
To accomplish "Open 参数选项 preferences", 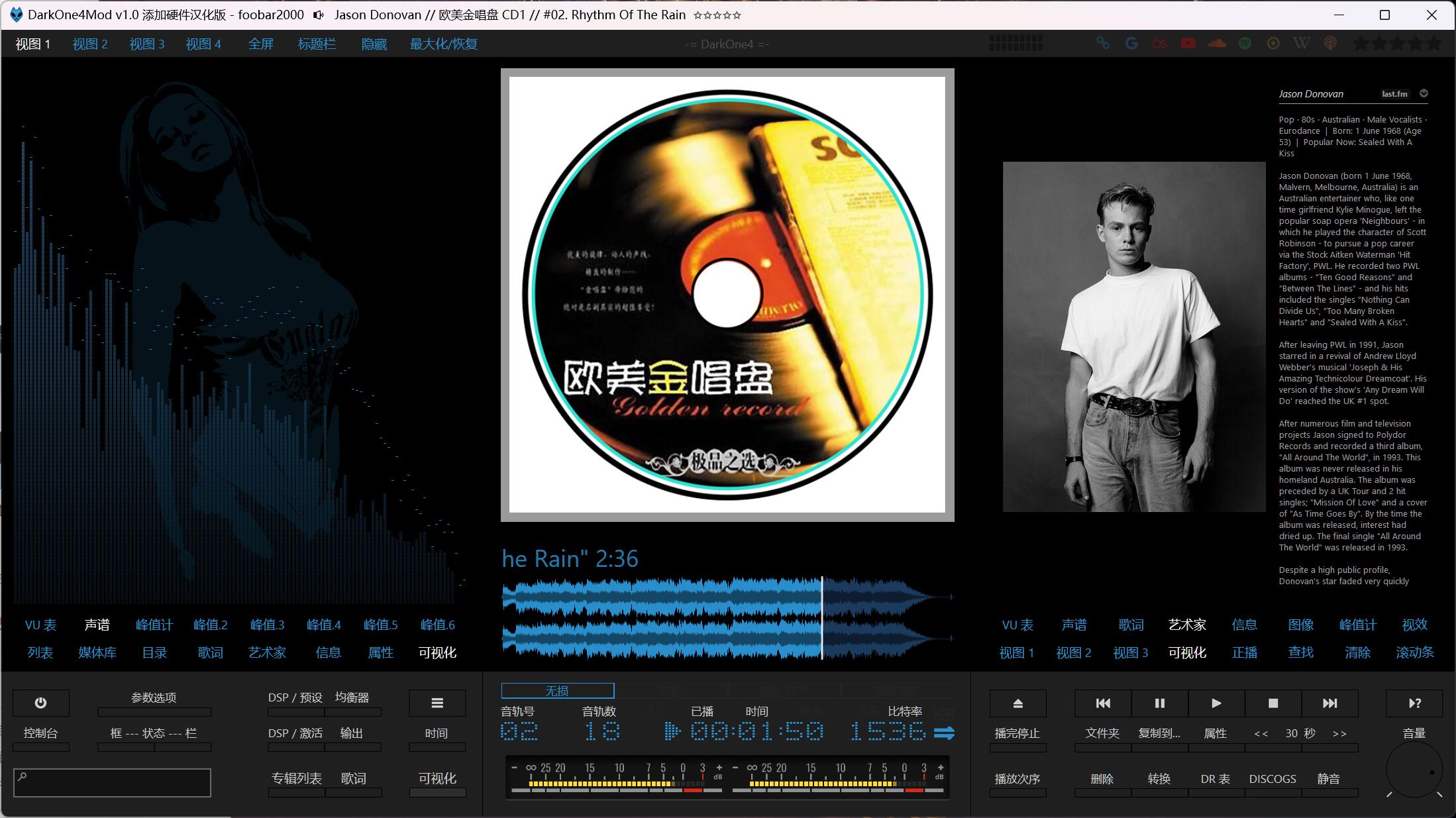I will click(154, 697).
